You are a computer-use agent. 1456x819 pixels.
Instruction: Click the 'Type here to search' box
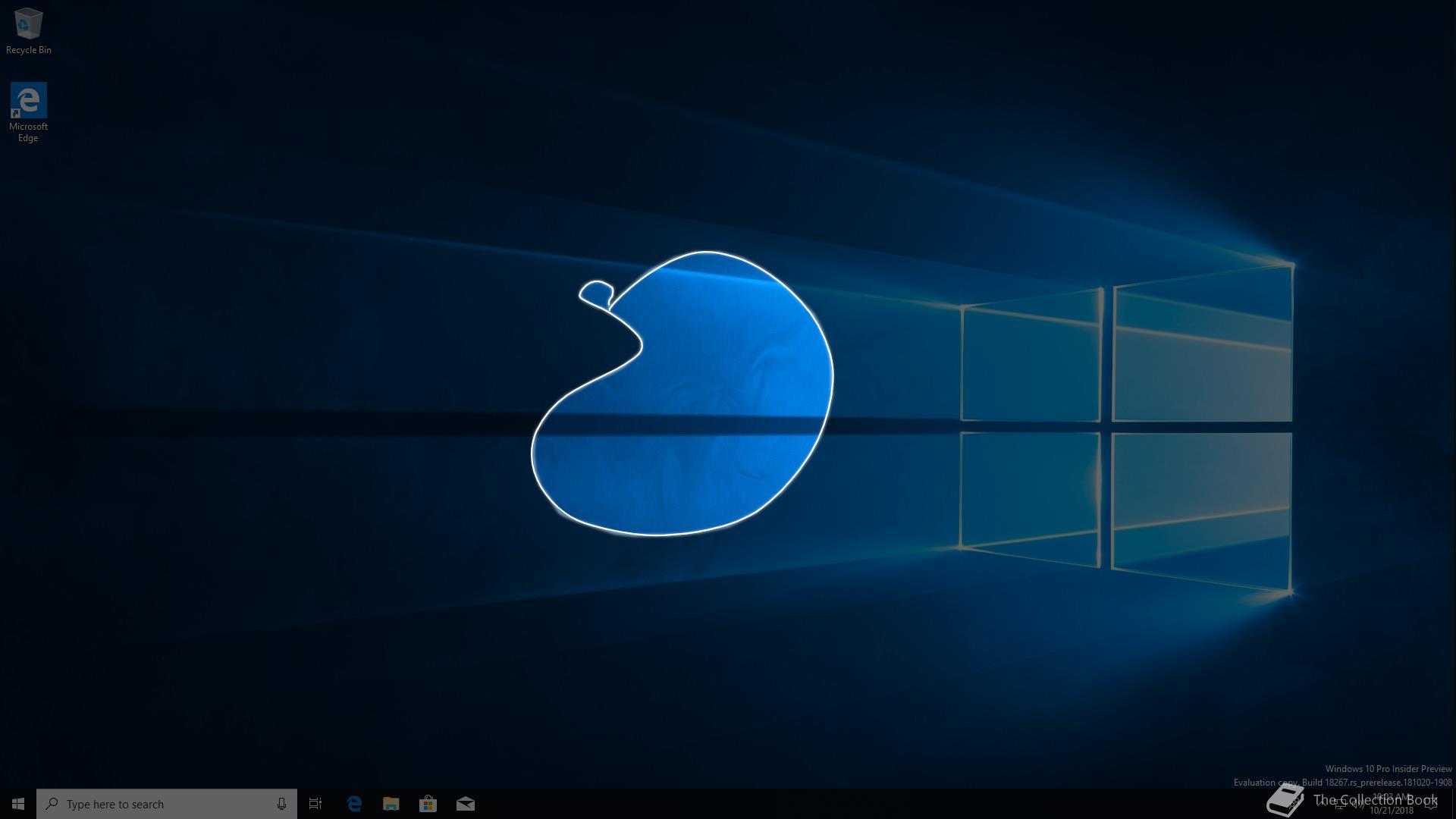tap(167, 804)
